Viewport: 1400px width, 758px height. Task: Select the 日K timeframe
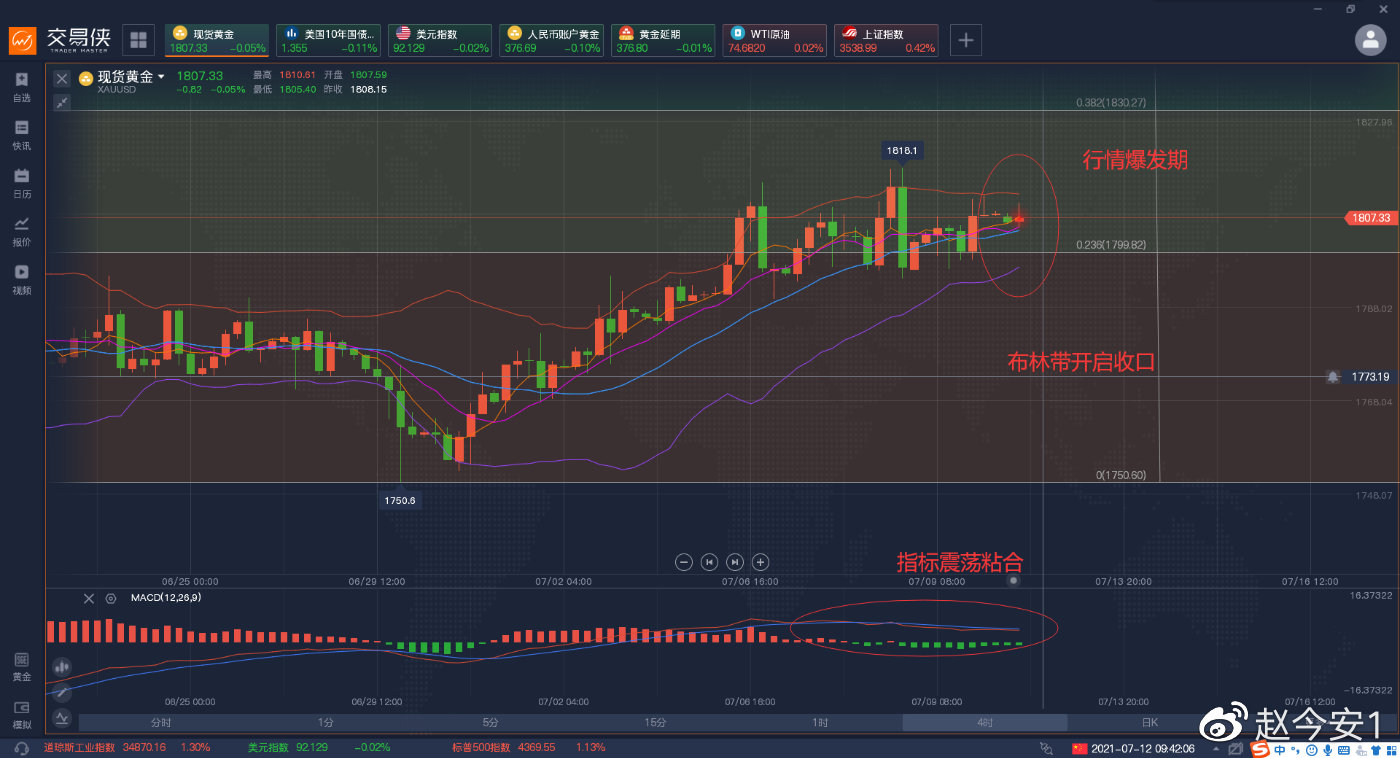coord(1150,722)
